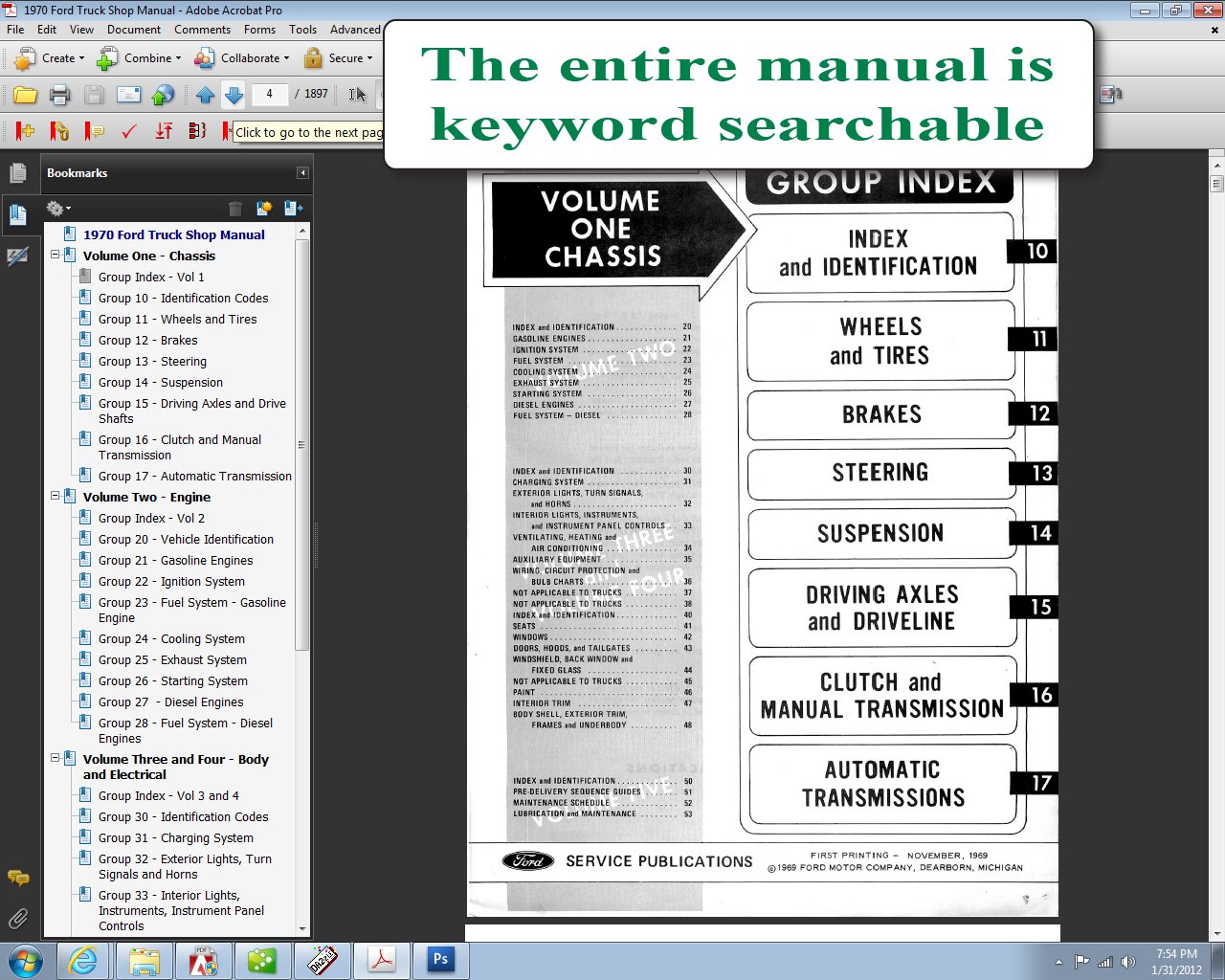Open the Document menu

pos(134,30)
